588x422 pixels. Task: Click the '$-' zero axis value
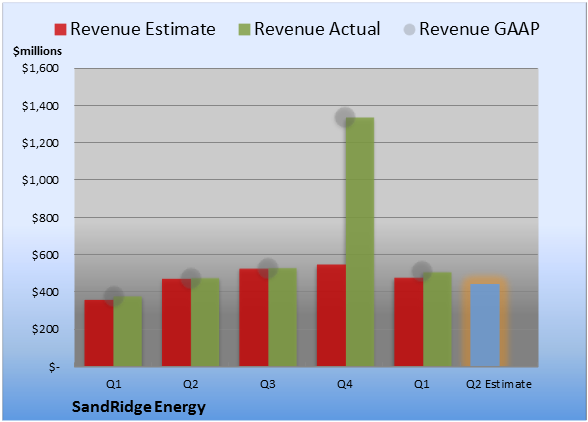[x=54, y=367]
